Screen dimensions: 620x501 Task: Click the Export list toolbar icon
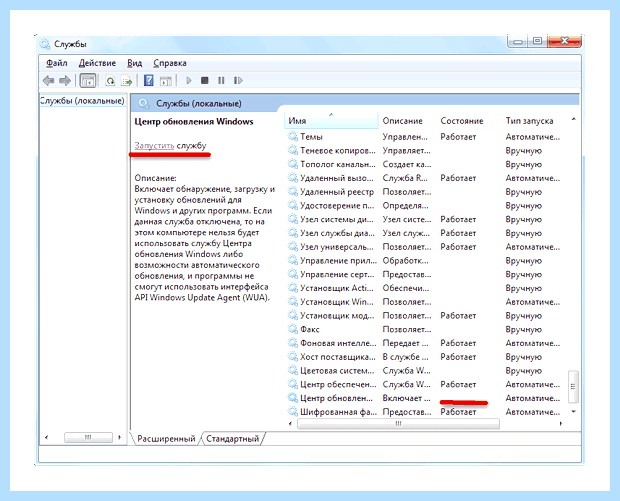click(x=127, y=81)
